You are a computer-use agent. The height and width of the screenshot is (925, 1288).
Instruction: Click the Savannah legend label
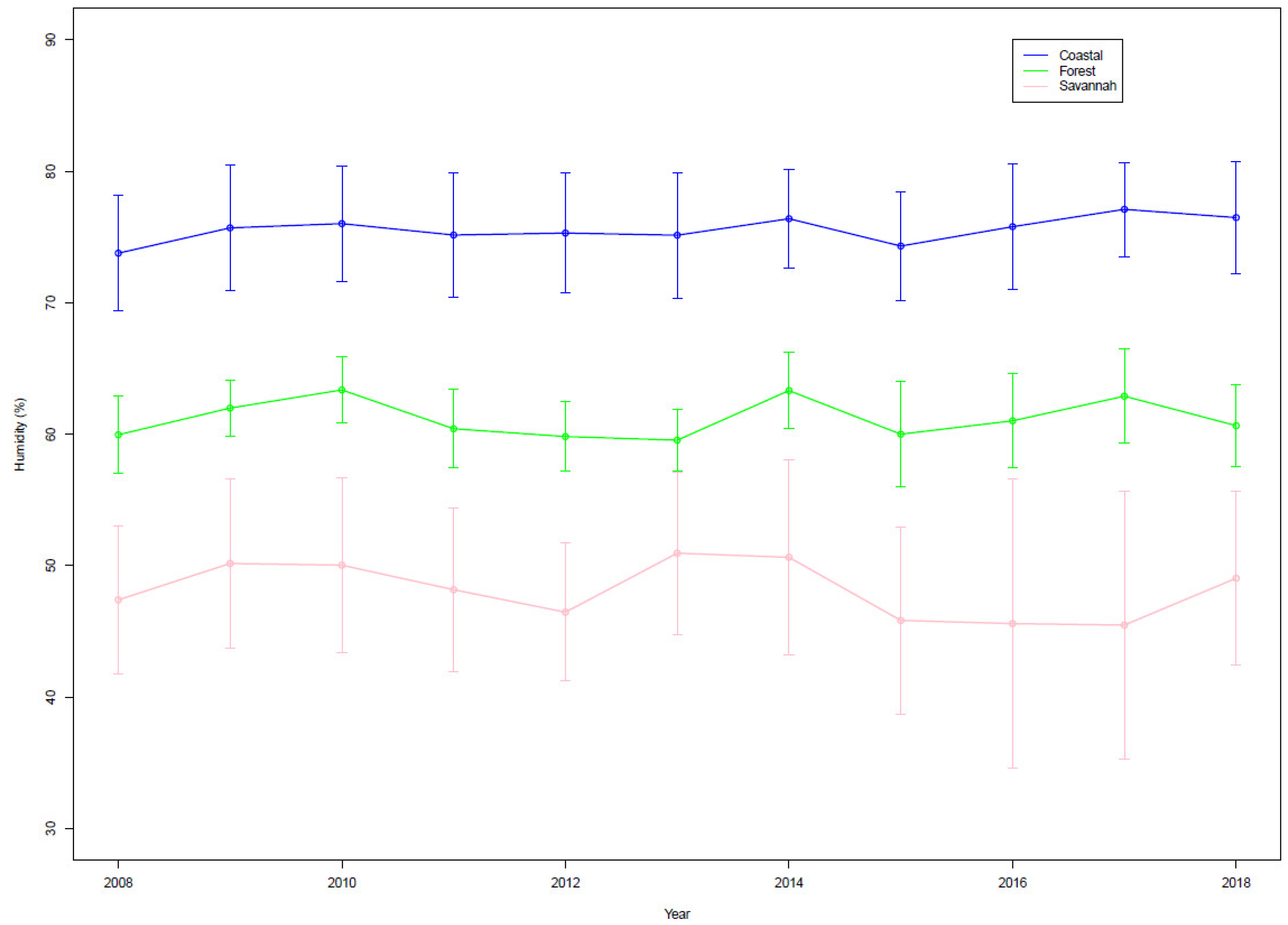(x=1087, y=86)
